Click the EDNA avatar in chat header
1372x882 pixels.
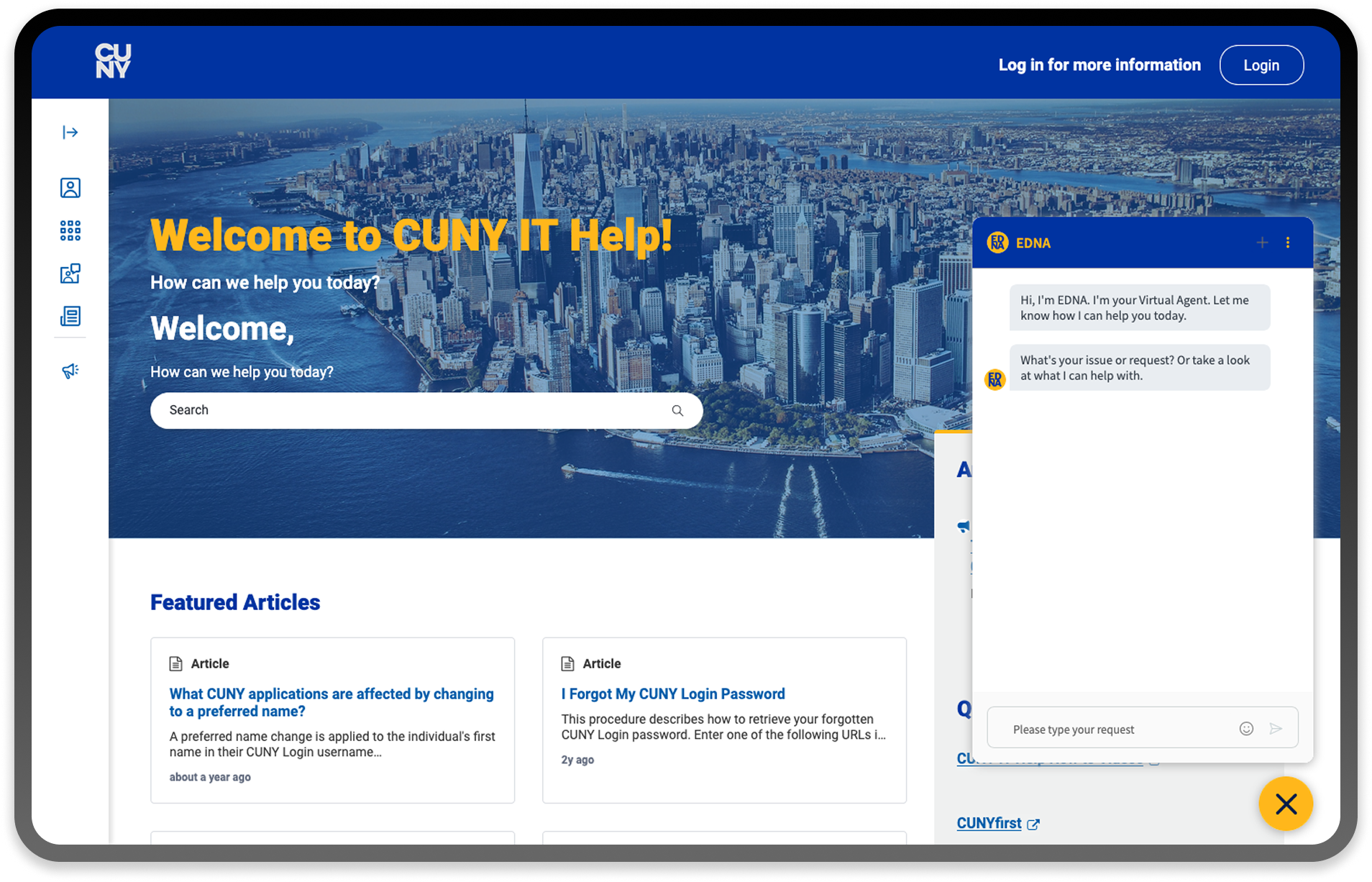point(997,242)
